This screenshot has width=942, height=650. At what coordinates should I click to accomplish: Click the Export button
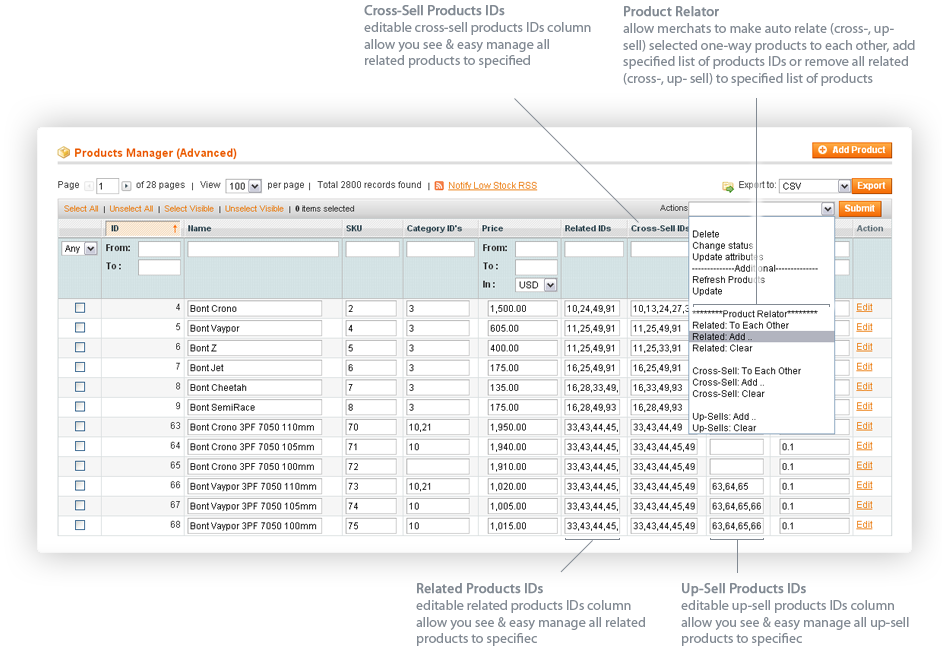(x=871, y=186)
